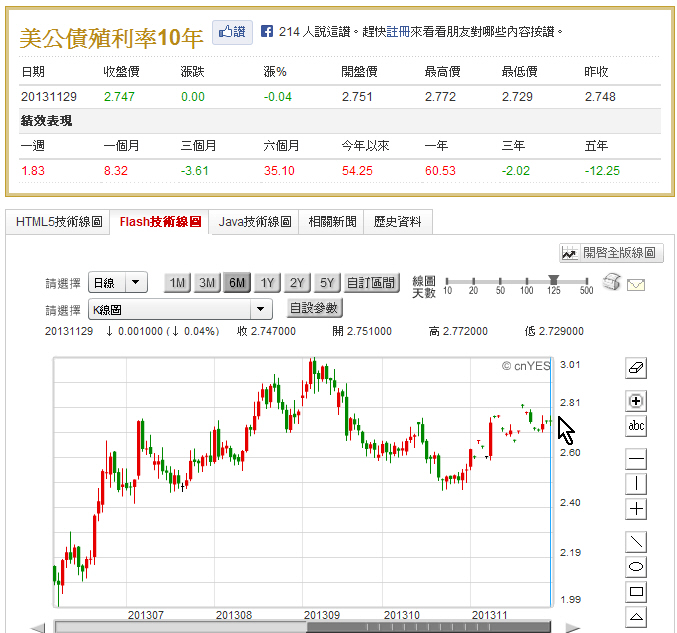Image resolution: width=677 pixels, height=633 pixels.
Task: Click the 自訂區間 custom range button
Action: click(x=371, y=283)
